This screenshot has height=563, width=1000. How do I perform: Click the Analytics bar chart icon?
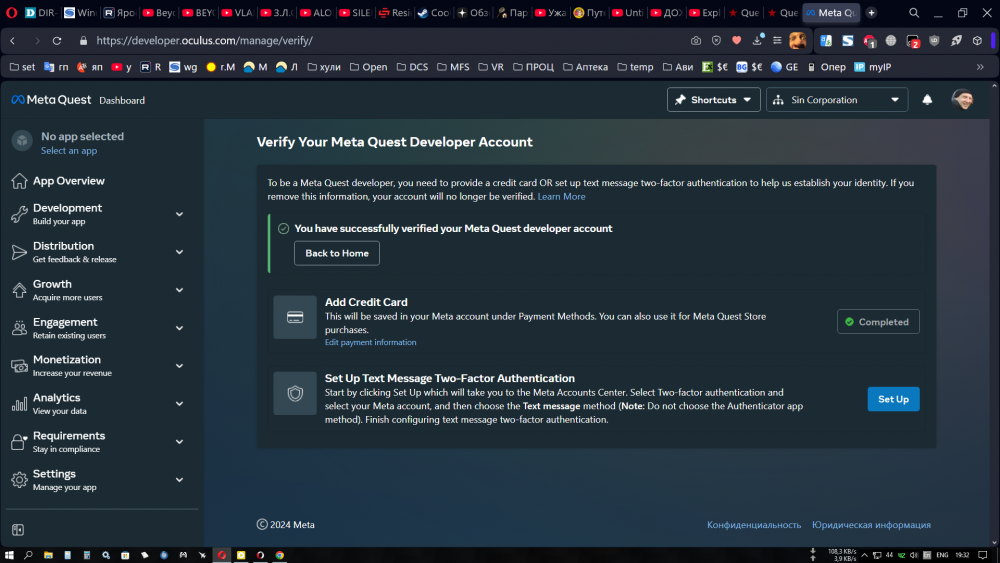click(x=19, y=404)
